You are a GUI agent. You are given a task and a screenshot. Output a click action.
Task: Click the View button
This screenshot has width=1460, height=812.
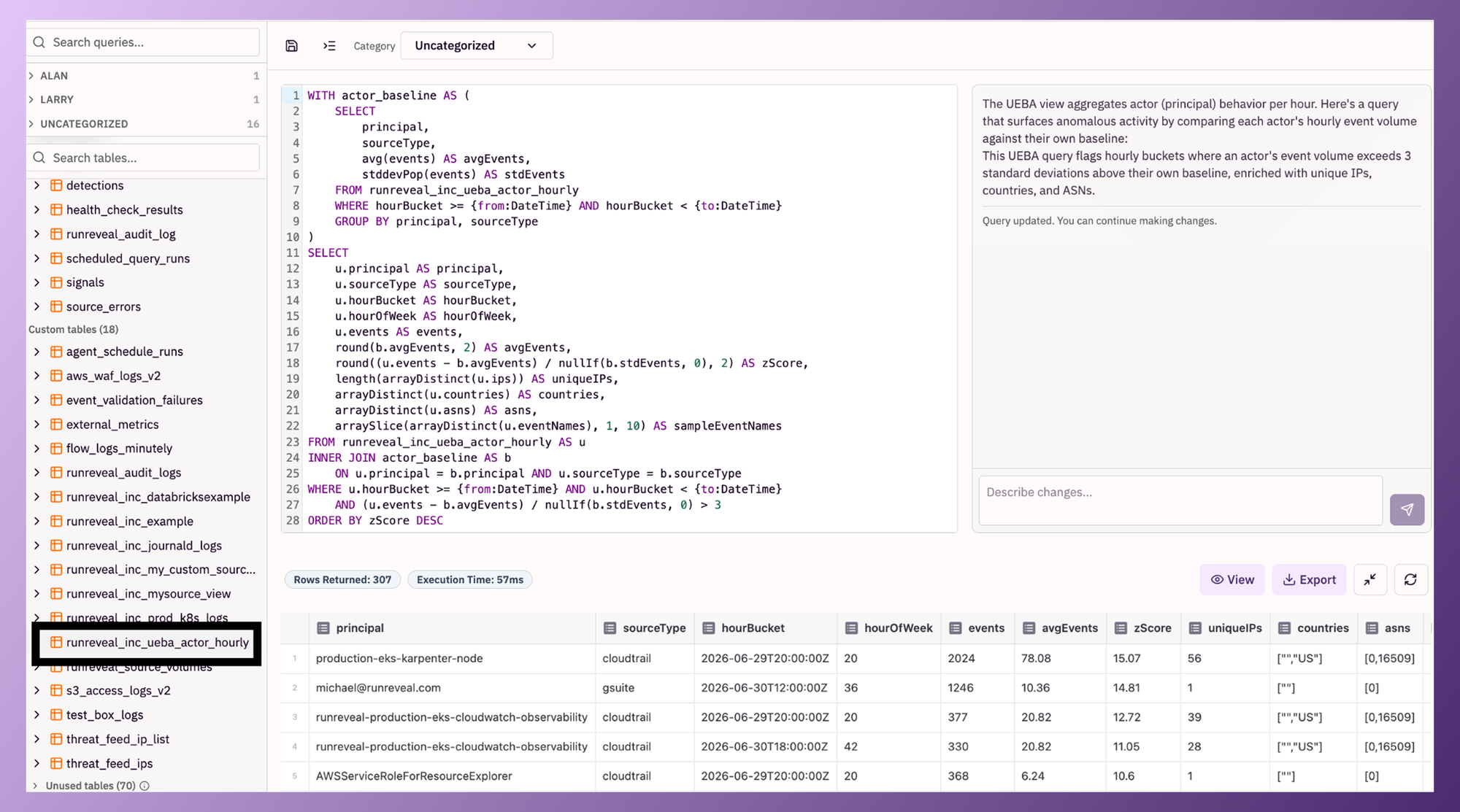tap(1232, 579)
